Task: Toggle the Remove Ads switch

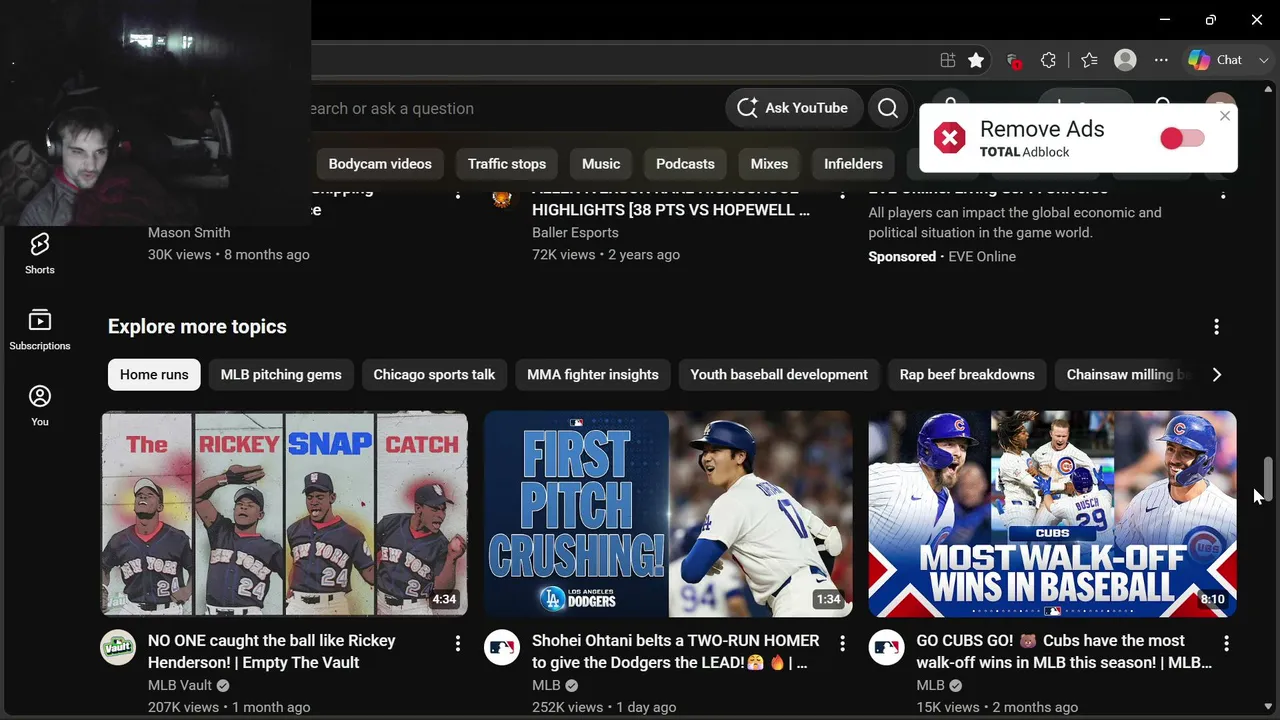Action: (1182, 138)
